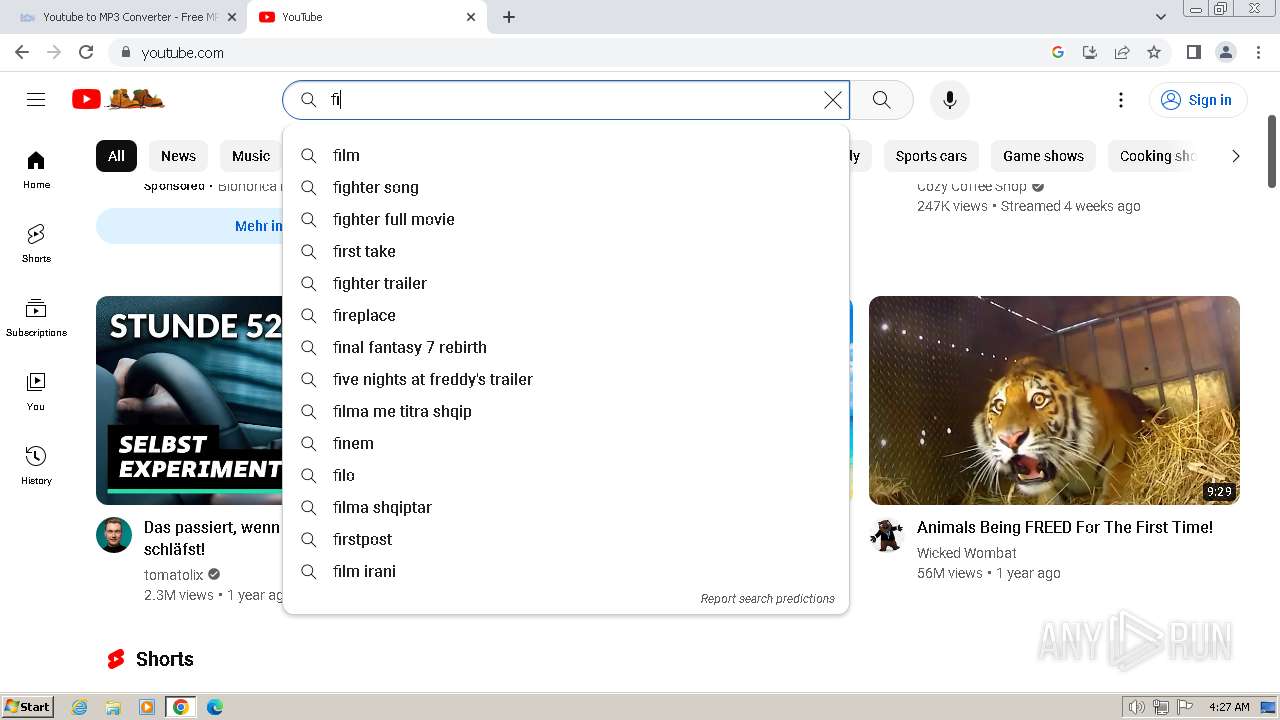This screenshot has width=1280, height=720.
Task: Open 'Animals Being FREED For The First Time!' title
Action: pyautogui.click(x=1064, y=527)
